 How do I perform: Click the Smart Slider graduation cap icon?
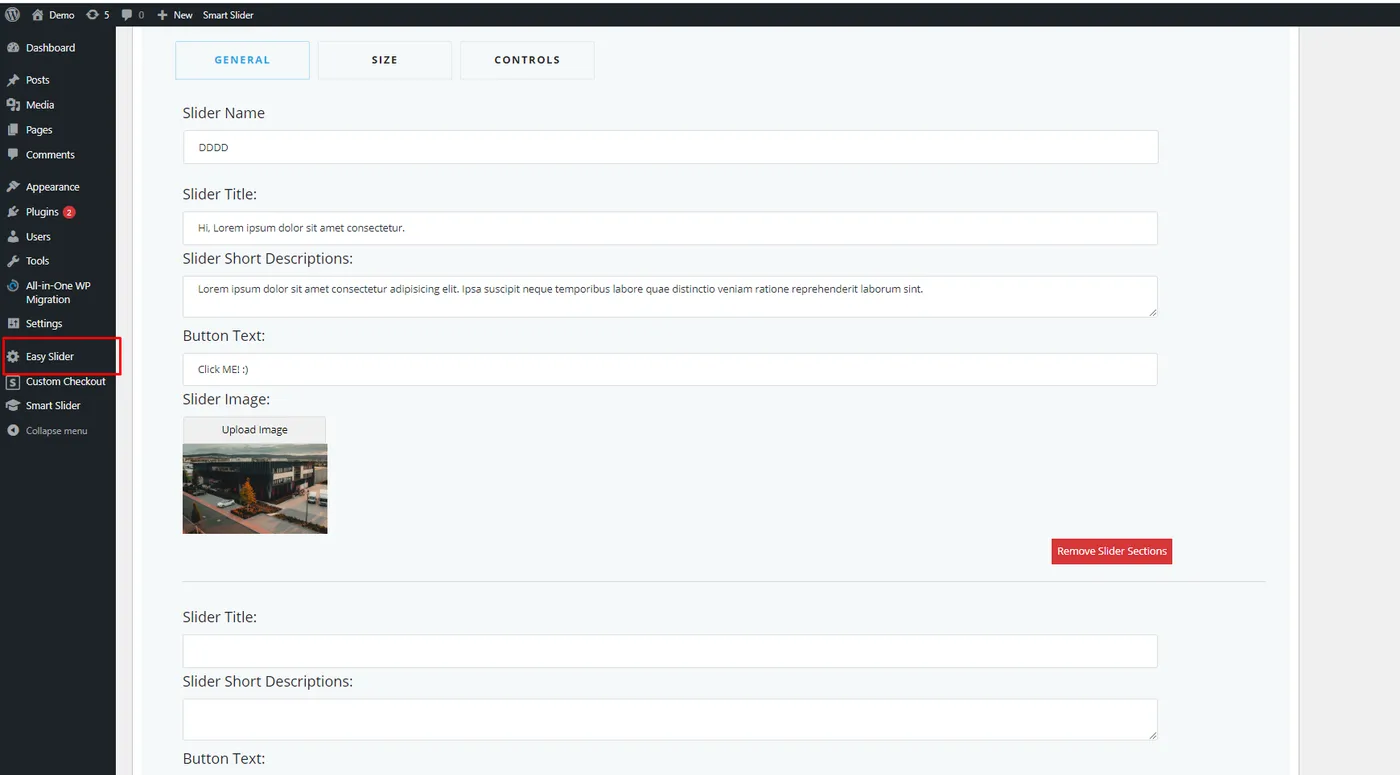(x=13, y=406)
